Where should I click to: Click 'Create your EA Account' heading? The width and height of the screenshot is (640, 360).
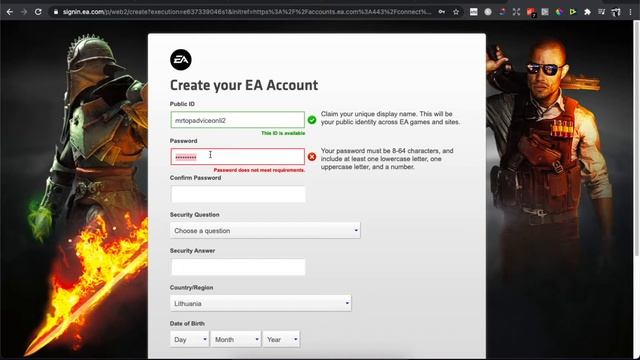244,85
